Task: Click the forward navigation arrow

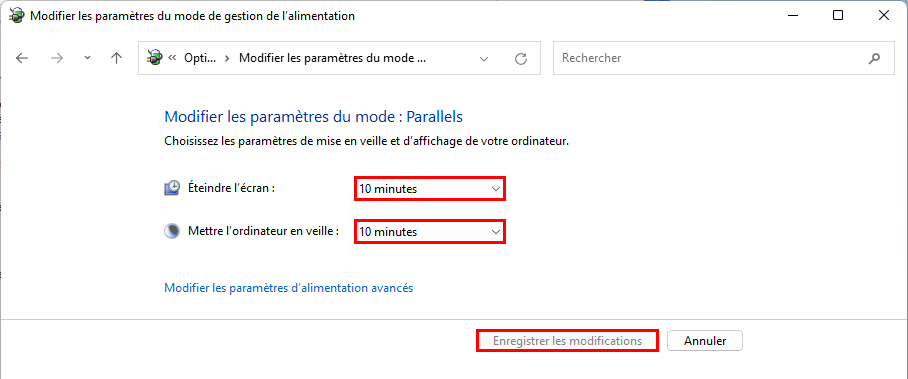Action: [57, 58]
